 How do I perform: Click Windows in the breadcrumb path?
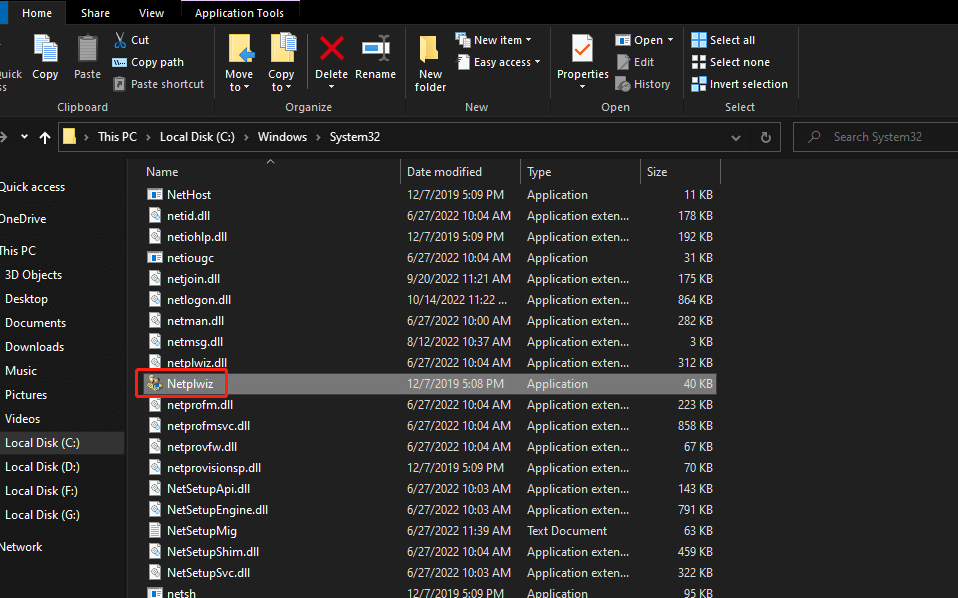pos(282,137)
